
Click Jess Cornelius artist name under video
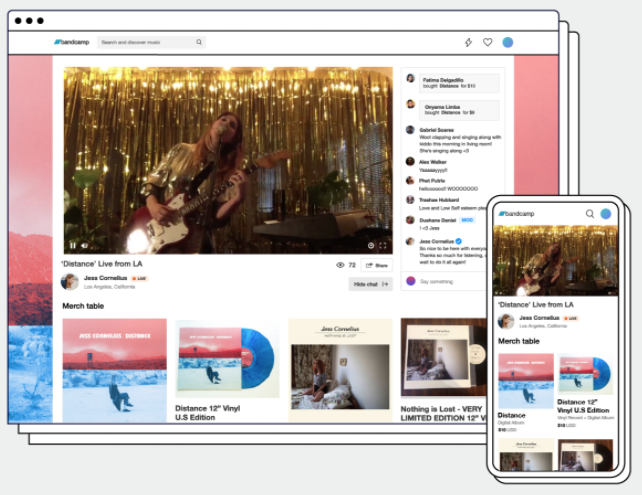[x=106, y=278]
